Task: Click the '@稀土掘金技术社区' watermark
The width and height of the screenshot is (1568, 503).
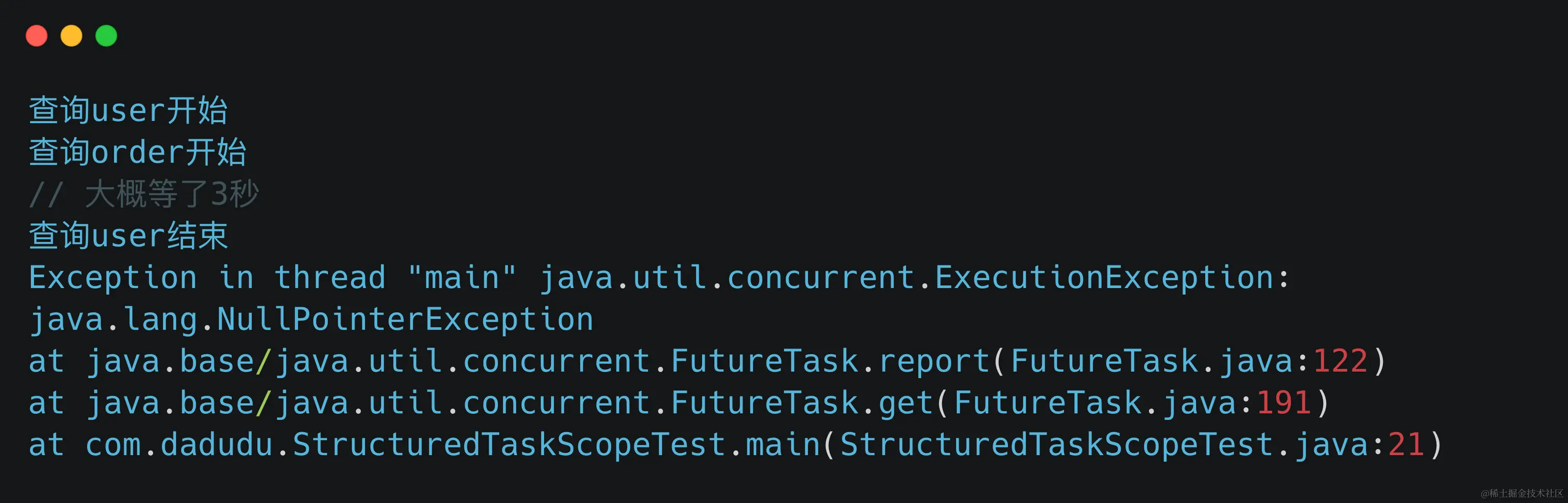Action: [1522, 493]
